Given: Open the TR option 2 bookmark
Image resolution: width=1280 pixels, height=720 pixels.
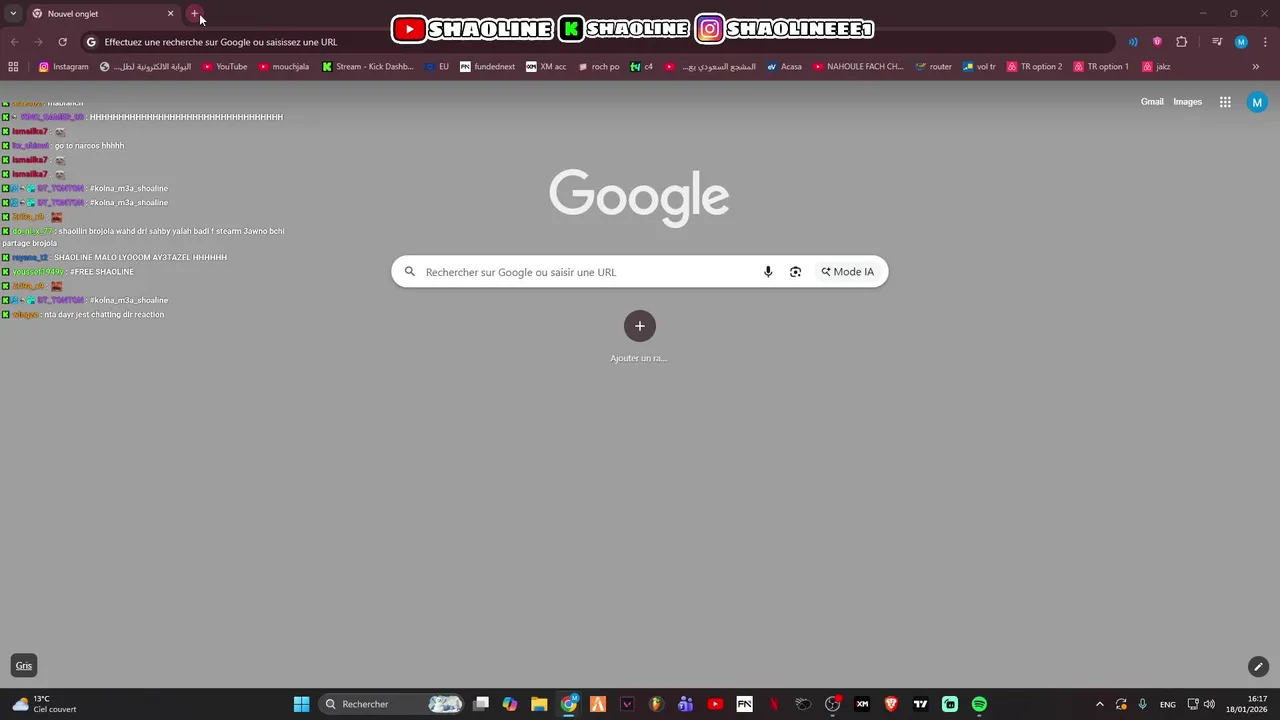Looking at the screenshot, I should pos(1034,67).
